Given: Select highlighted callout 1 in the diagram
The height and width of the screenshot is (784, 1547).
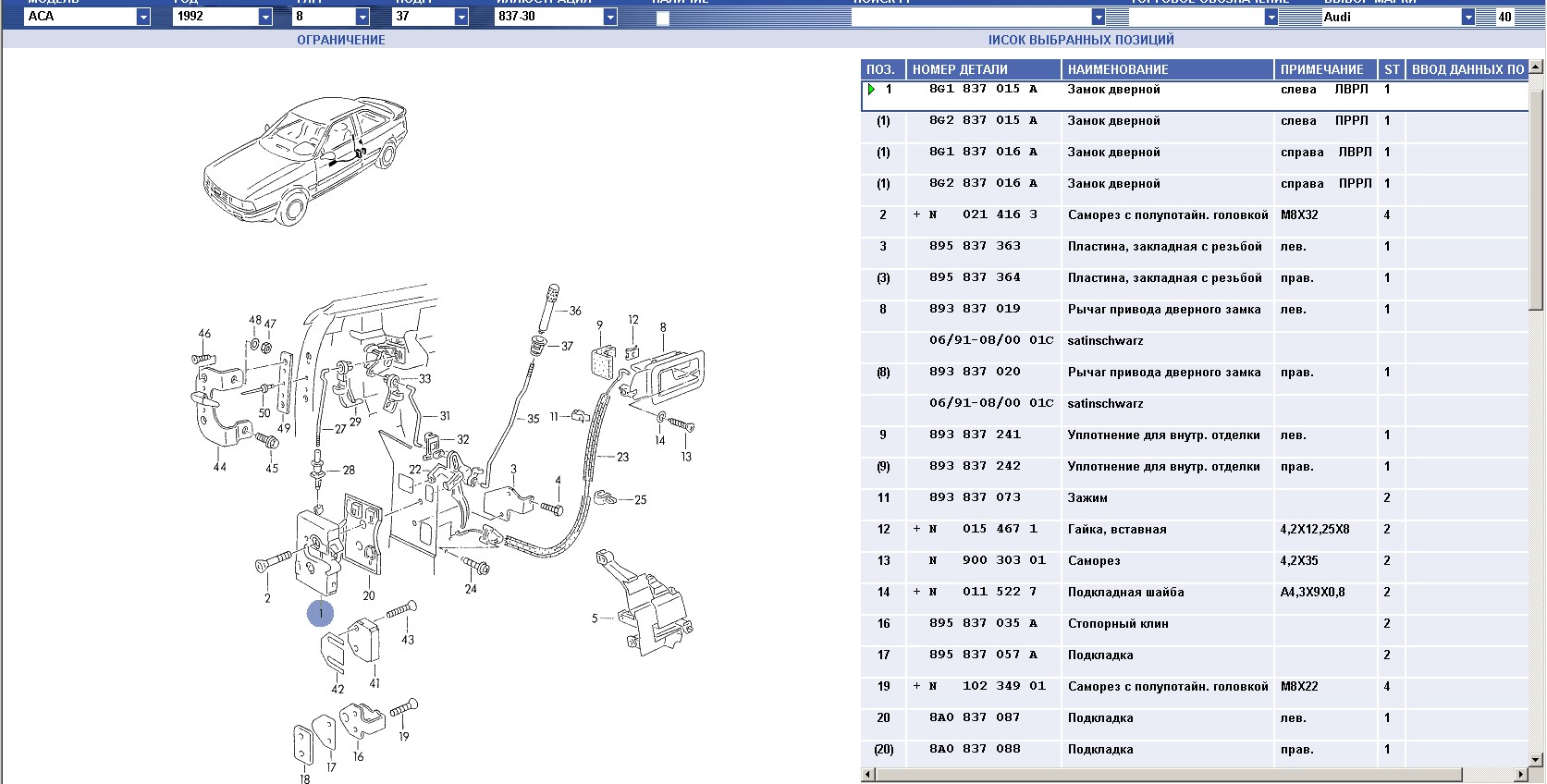Looking at the screenshot, I should click(x=320, y=613).
